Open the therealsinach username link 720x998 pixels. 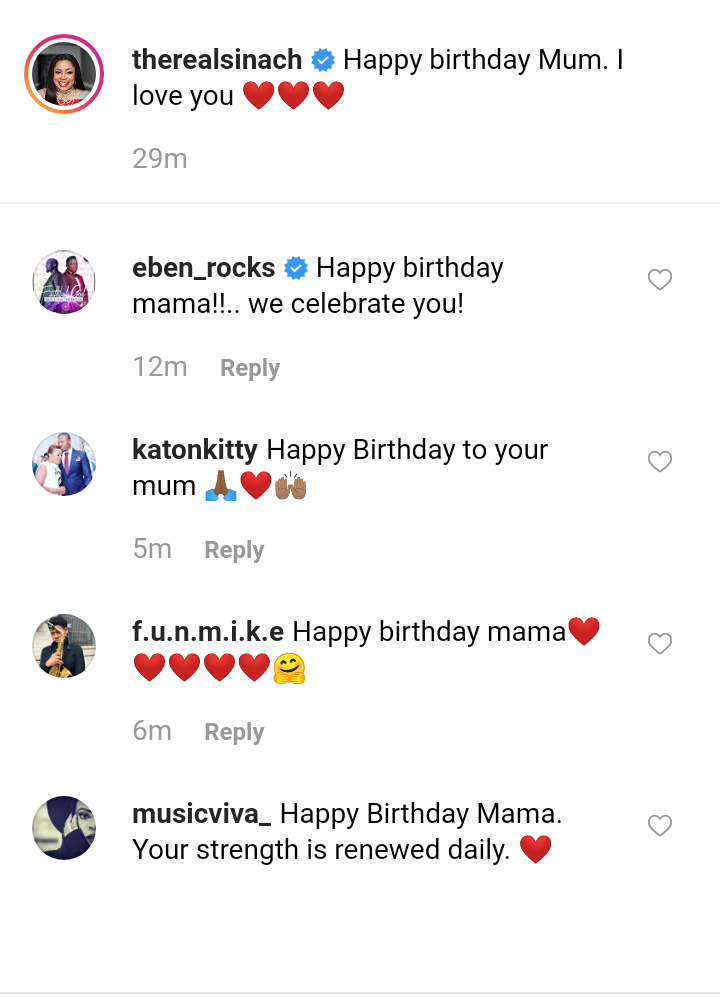217,60
